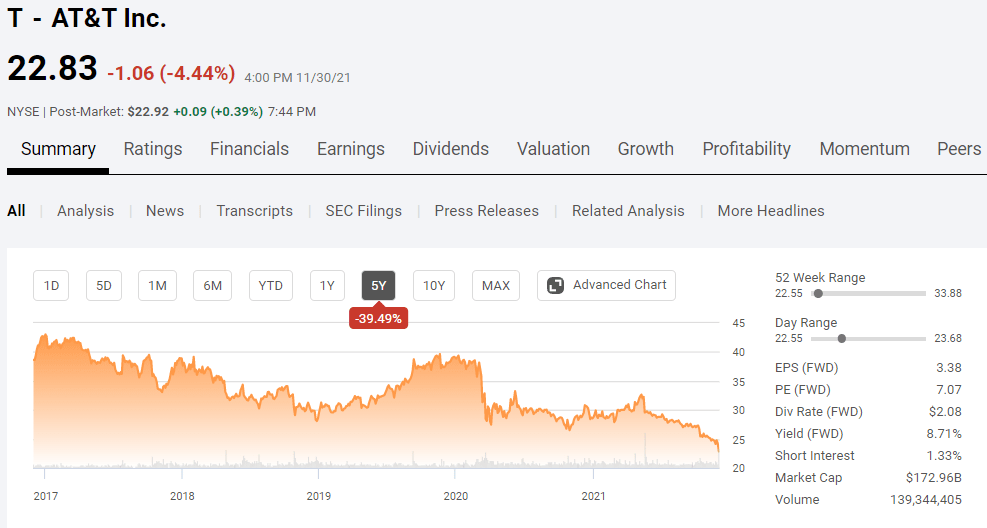Click the day high 23.68
Screen dimensions: 987x528
[x=948, y=339]
